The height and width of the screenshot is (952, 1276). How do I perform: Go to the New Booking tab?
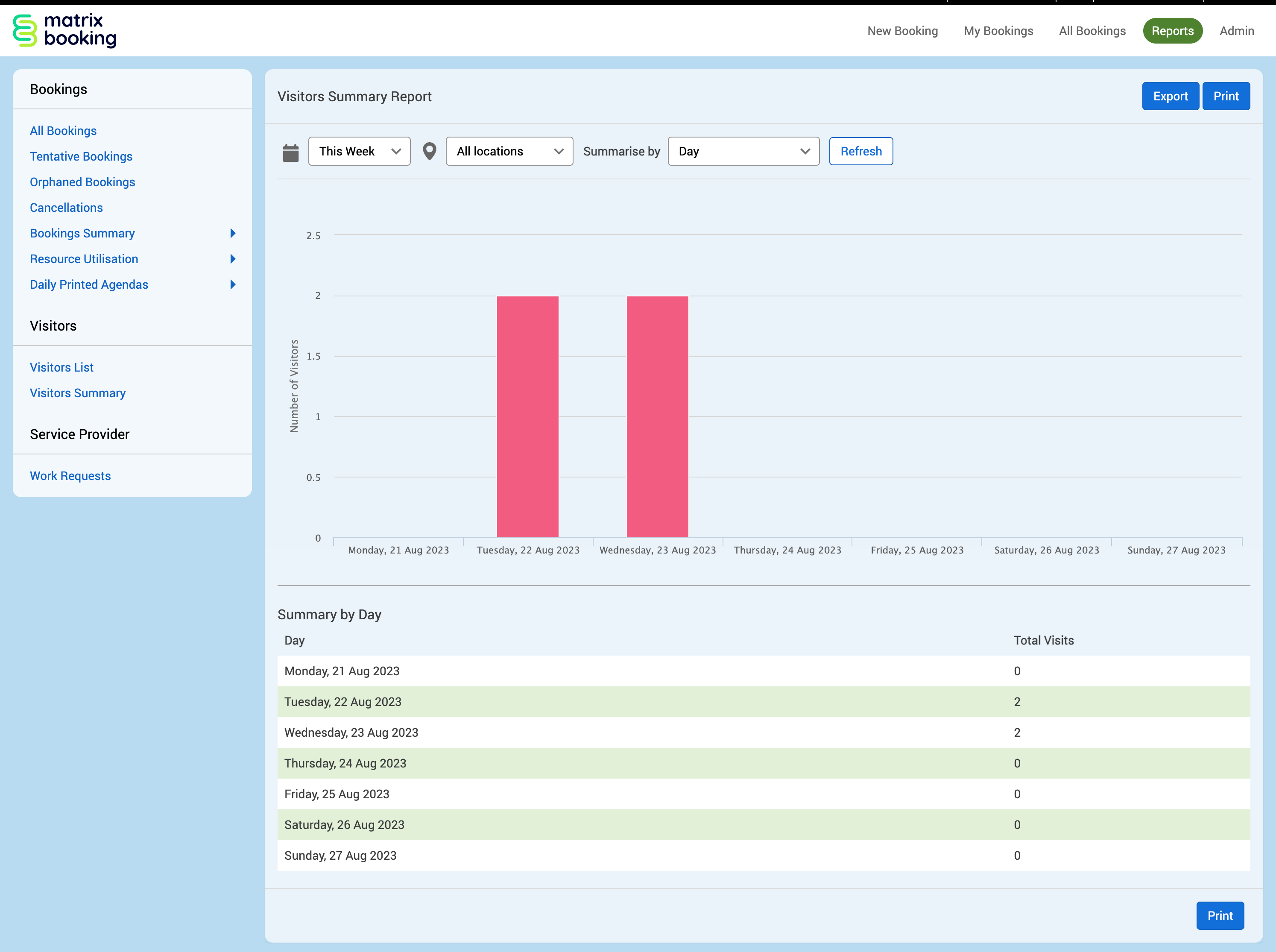pyautogui.click(x=902, y=31)
